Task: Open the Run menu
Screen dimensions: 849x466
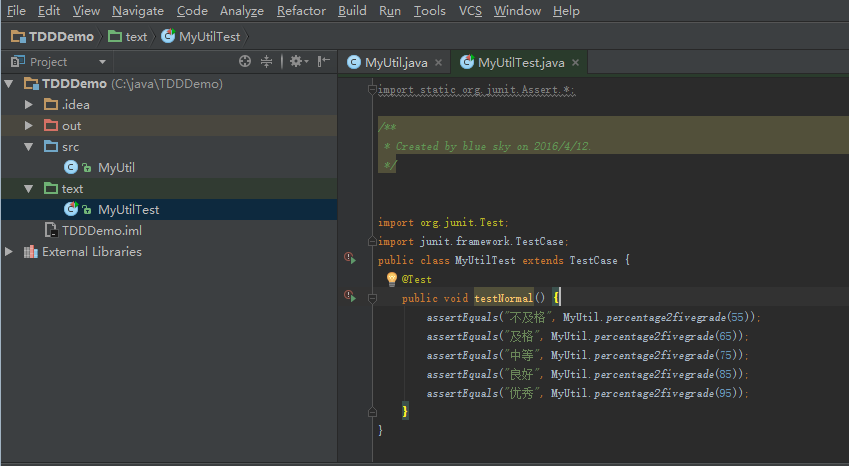Action: click(x=390, y=11)
